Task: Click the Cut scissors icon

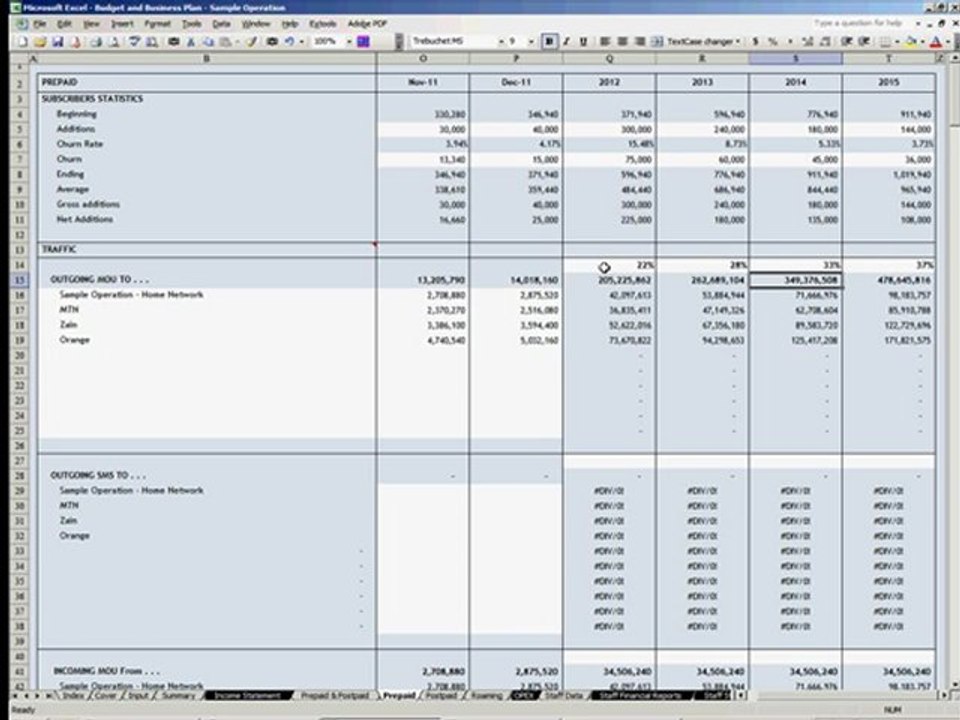Action: pos(191,42)
